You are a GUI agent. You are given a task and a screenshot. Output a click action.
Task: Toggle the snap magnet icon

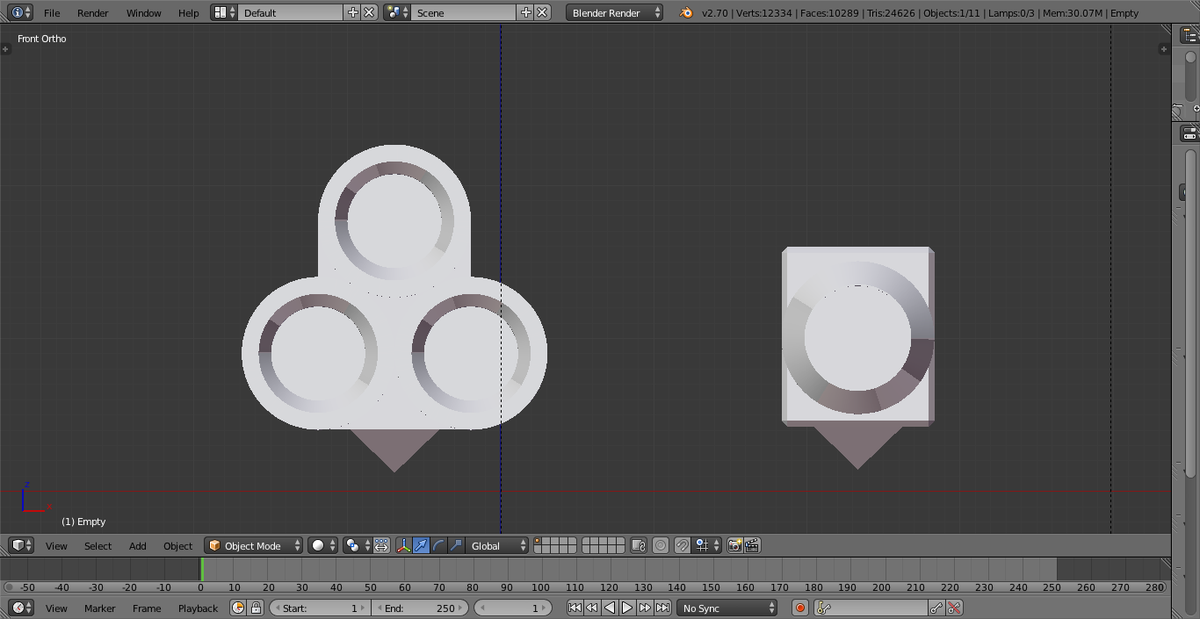pos(682,546)
